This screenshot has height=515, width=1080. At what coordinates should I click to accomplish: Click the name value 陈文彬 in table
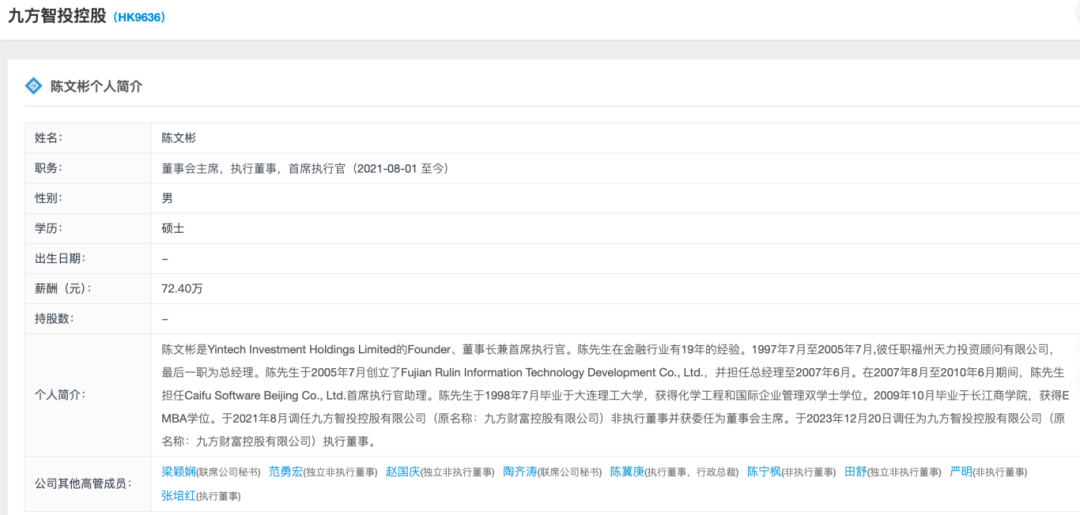(179, 138)
